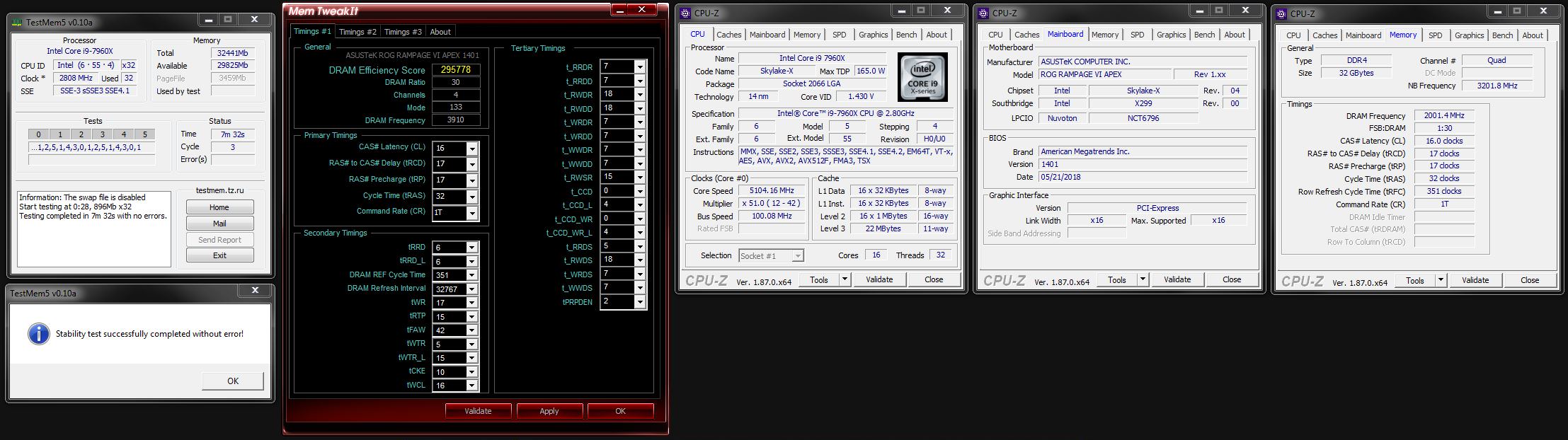Screen dimensions: 1568x440
Task: Click the blue information icon in the TestMem5 dialog
Action: point(38,334)
